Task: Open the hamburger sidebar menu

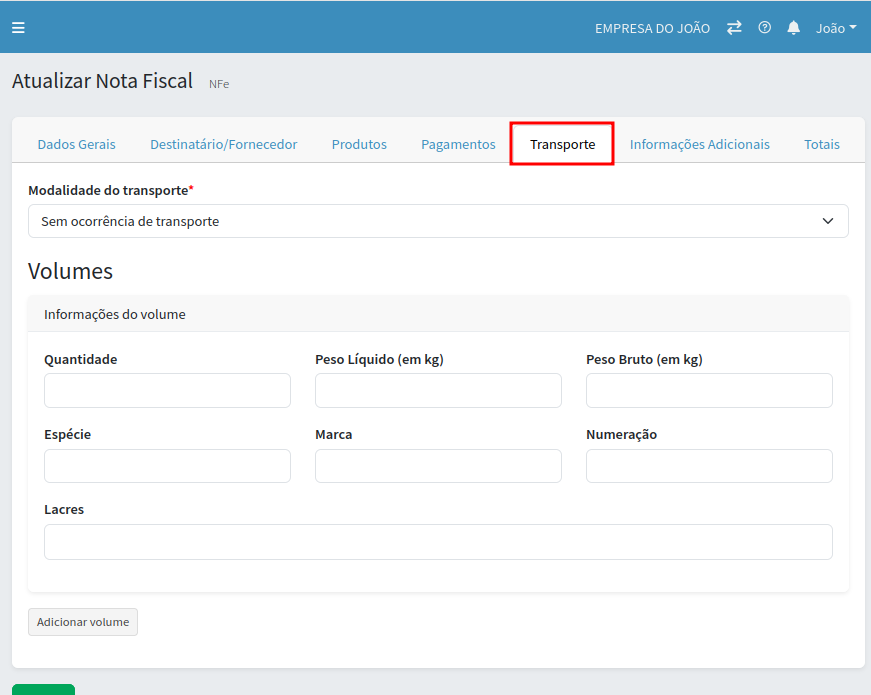Action: click(18, 28)
